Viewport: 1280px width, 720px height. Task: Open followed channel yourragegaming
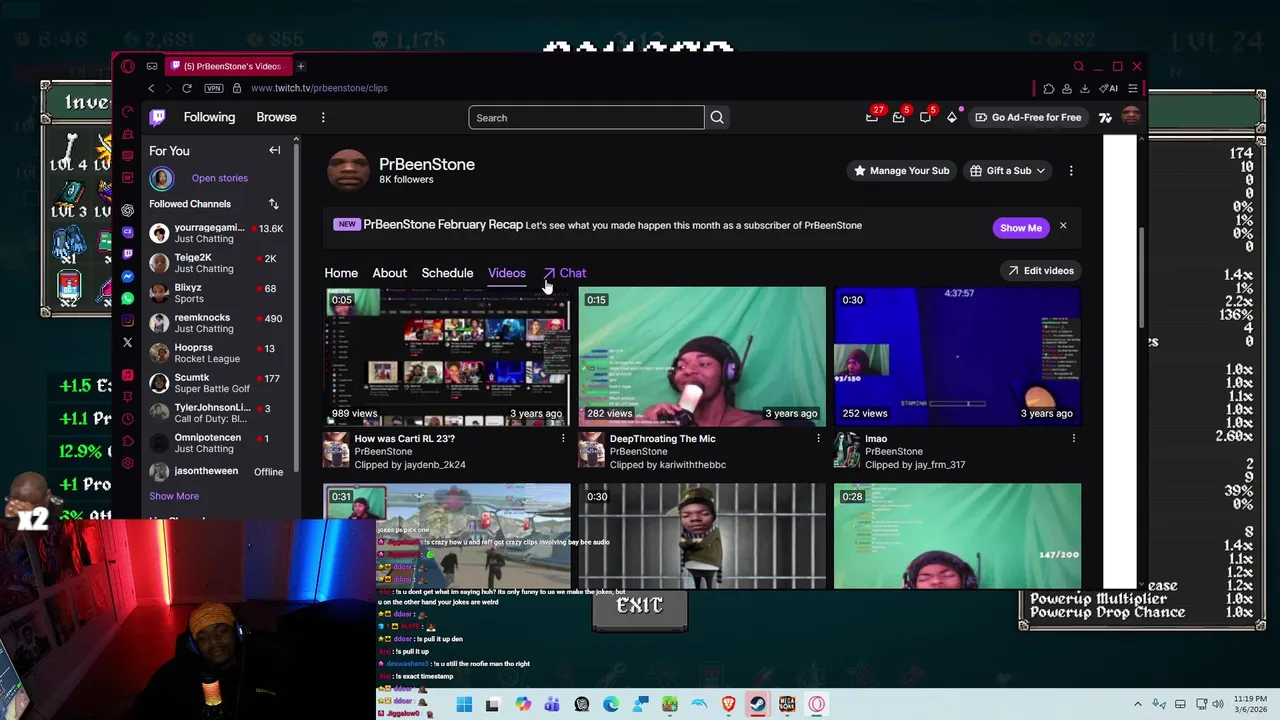[216, 233]
